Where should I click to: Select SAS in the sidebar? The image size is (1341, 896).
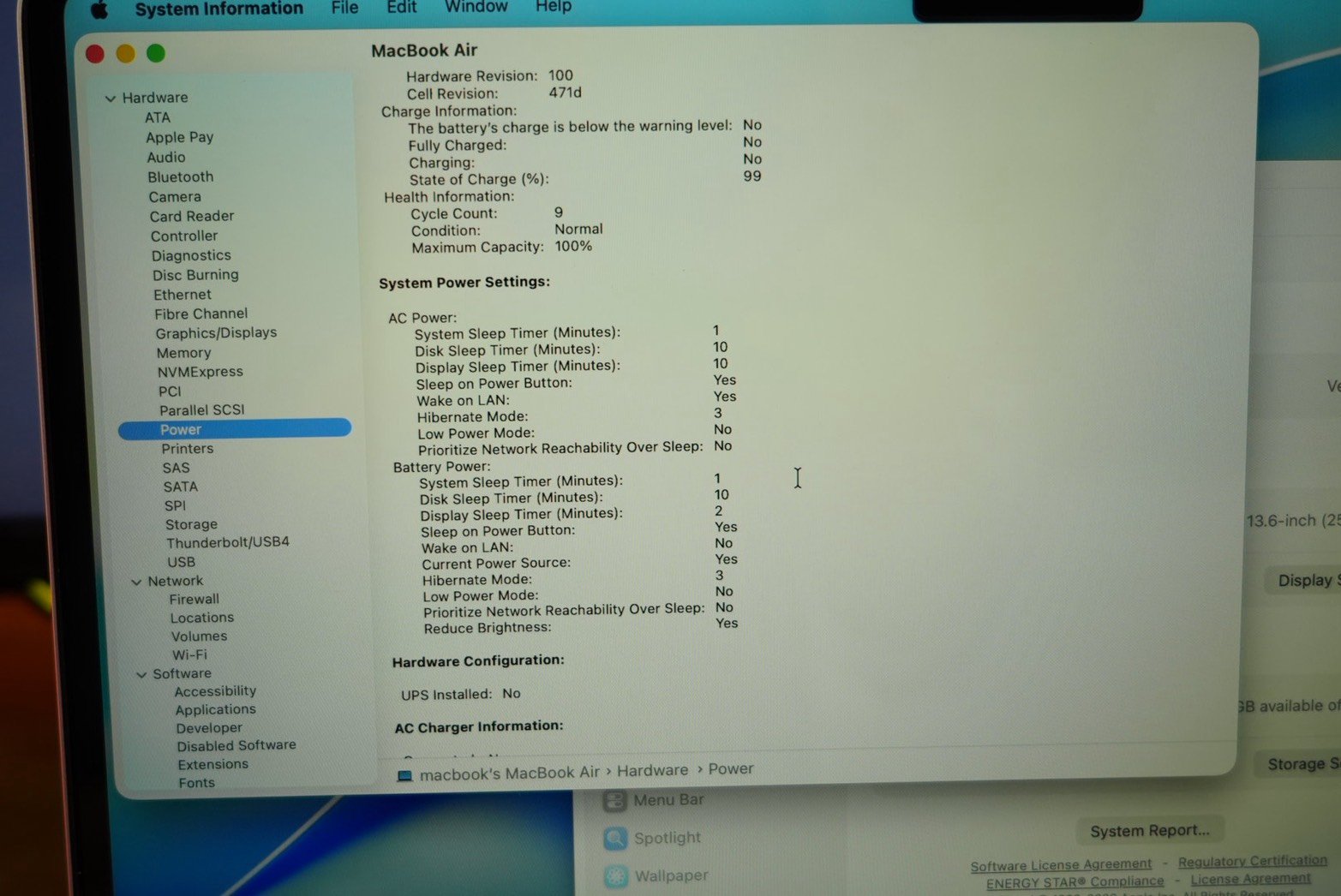click(177, 468)
